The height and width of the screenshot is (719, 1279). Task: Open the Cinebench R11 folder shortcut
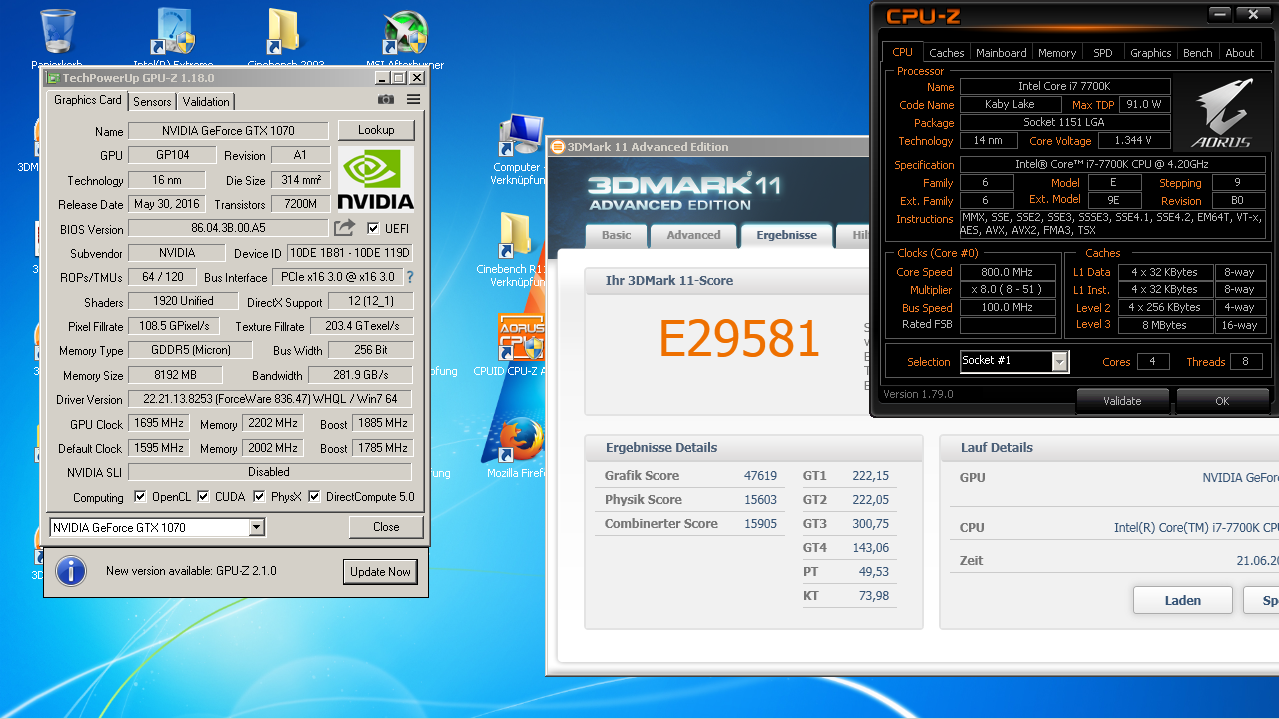tap(516, 235)
